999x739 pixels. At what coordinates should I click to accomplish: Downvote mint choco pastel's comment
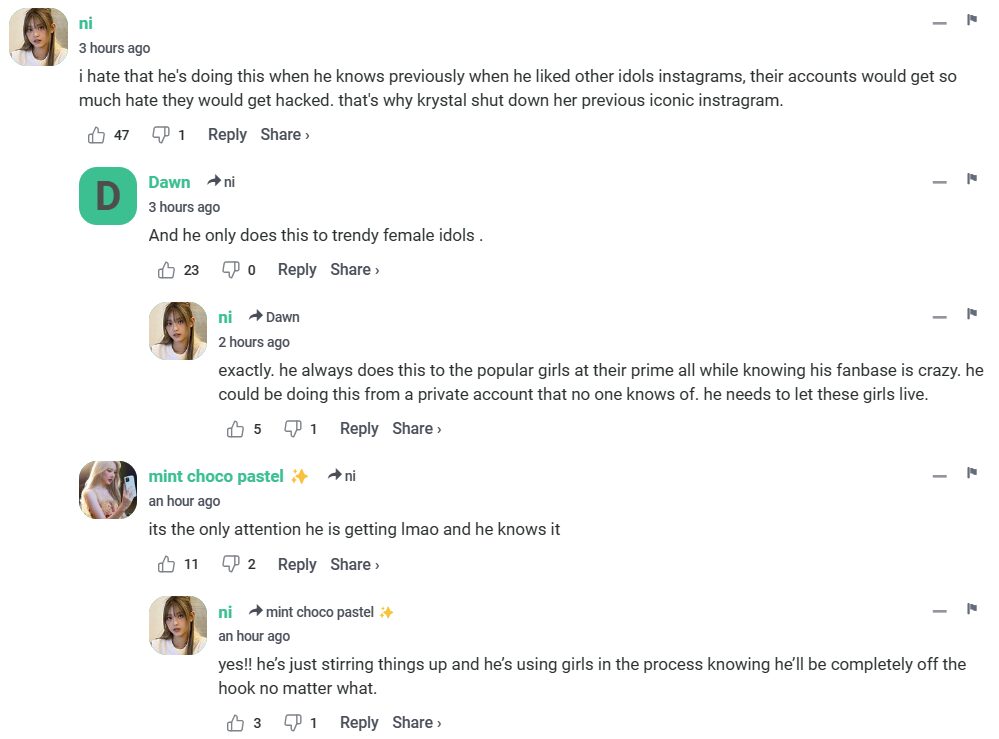[231, 565]
